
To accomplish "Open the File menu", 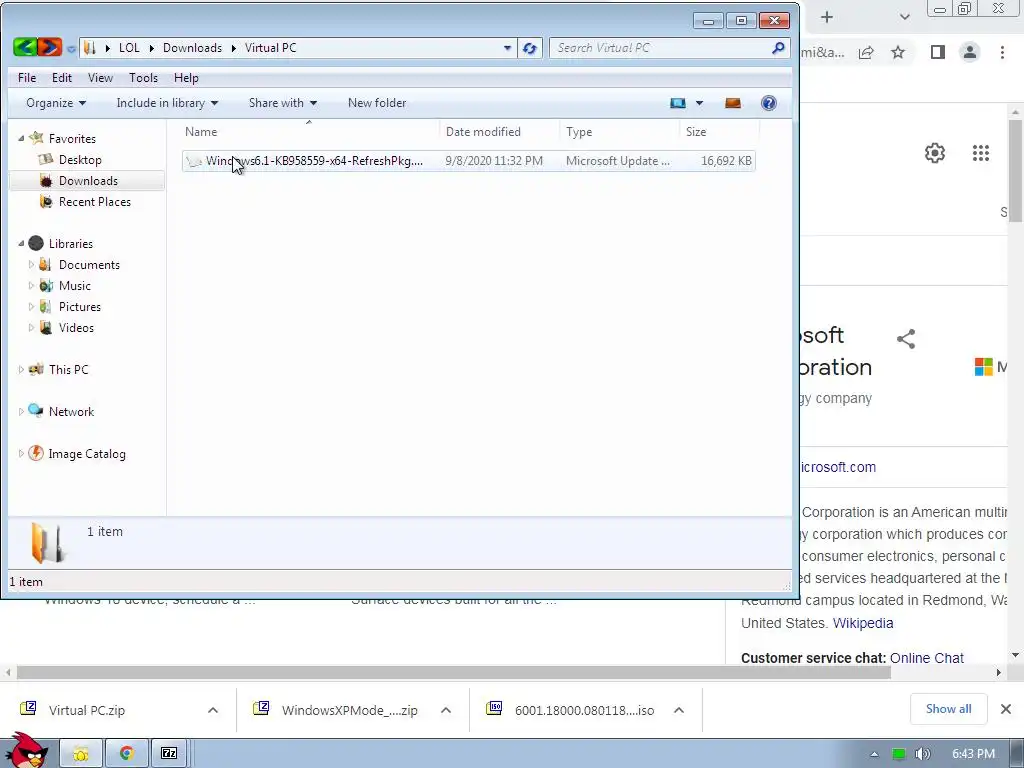I will click(27, 78).
